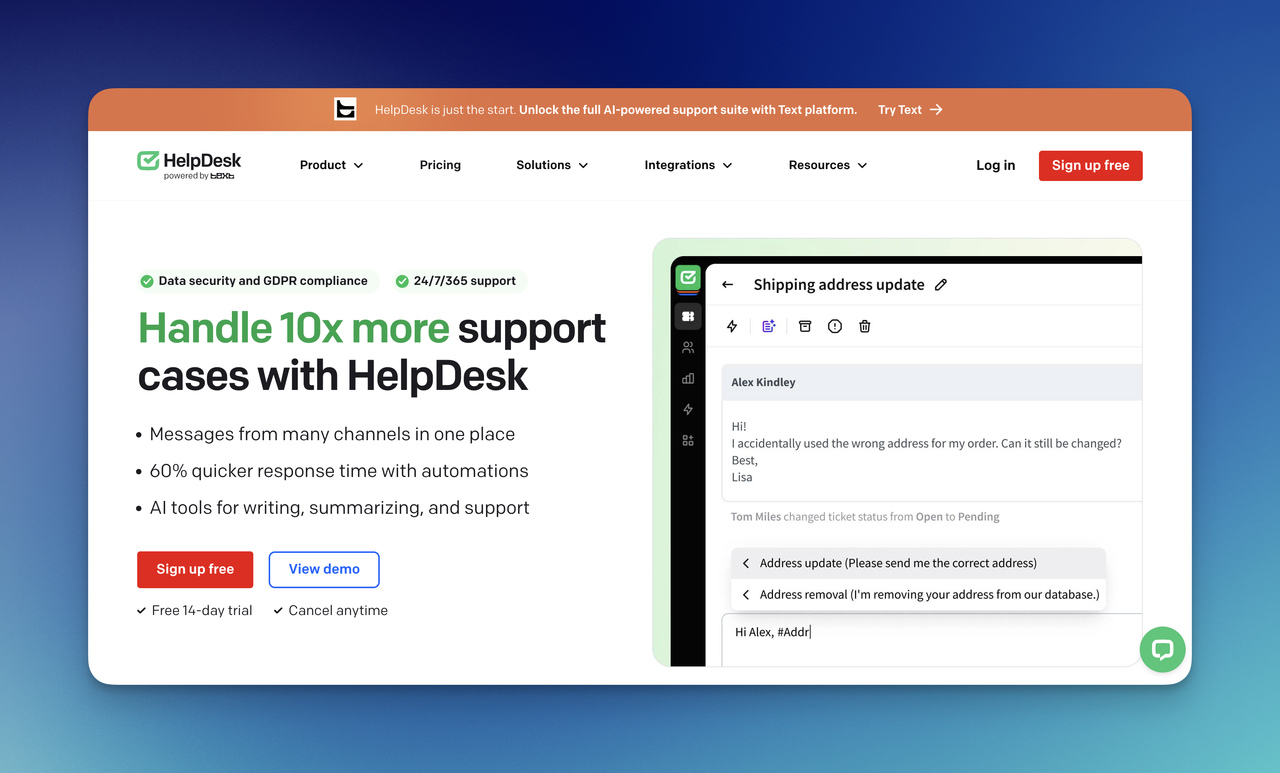1280x773 pixels.
Task: Delete the ticket using the trash icon
Action: (864, 325)
